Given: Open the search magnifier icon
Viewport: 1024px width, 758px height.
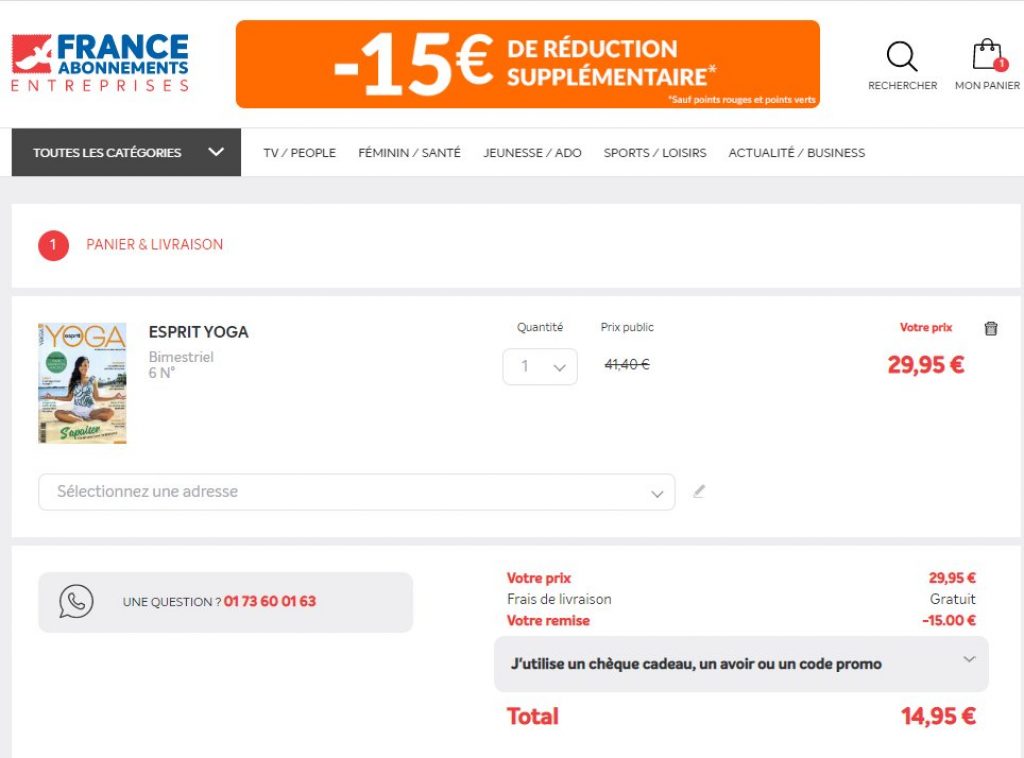Looking at the screenshot, I should tap(902, 58).
